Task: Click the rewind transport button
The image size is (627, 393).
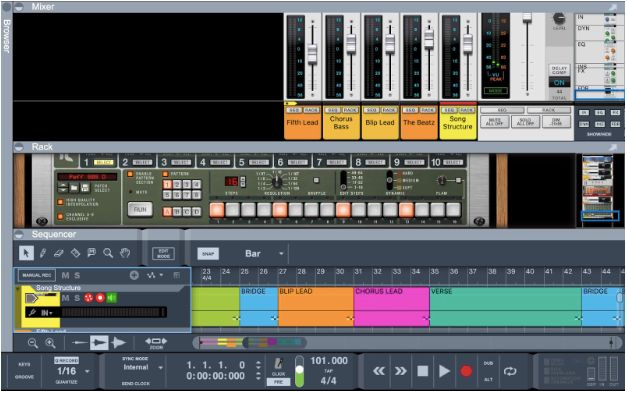Action: point(379,371)
